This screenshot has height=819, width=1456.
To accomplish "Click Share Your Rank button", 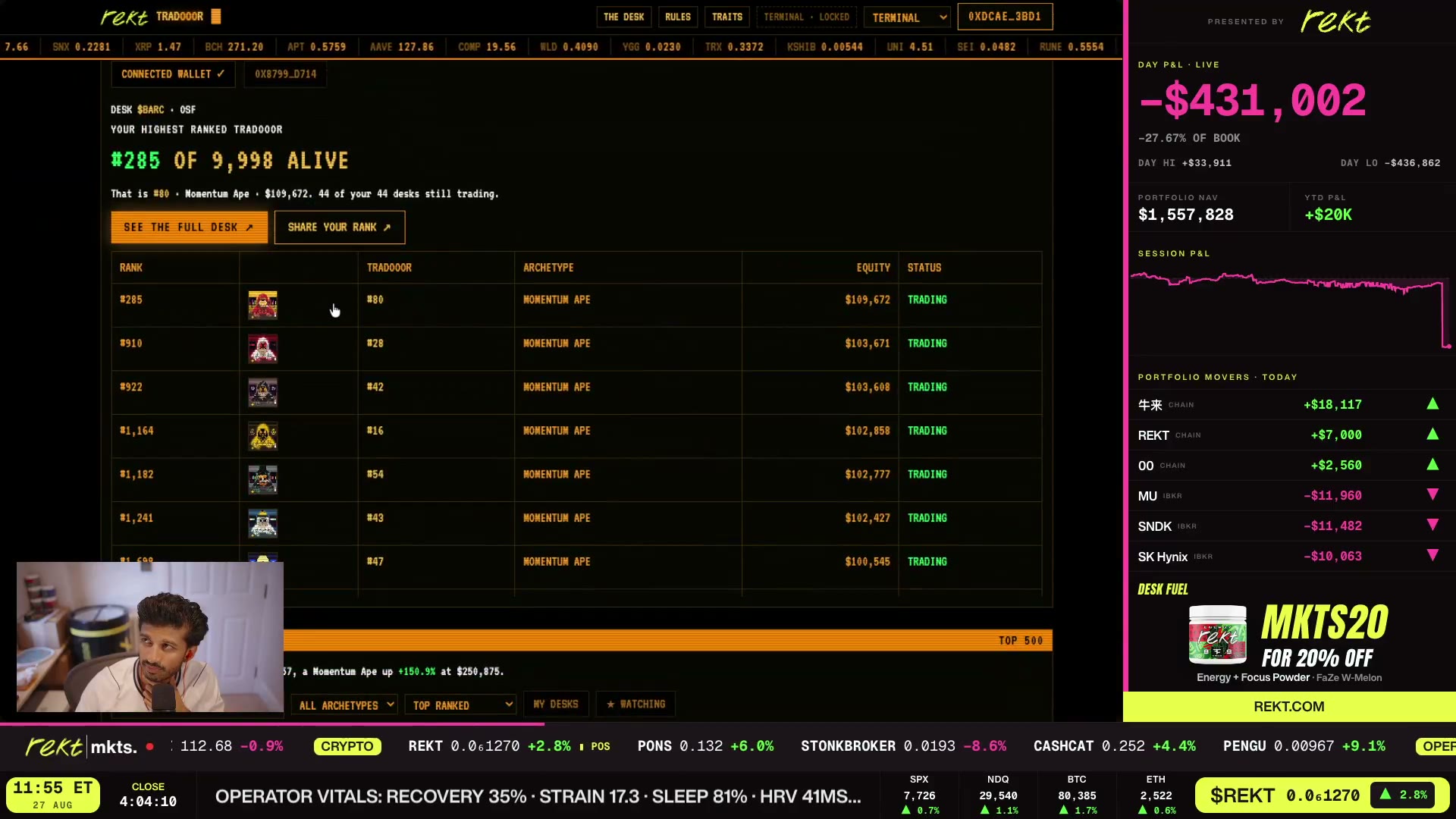I will pyautogui.click(x=340, y=227).
